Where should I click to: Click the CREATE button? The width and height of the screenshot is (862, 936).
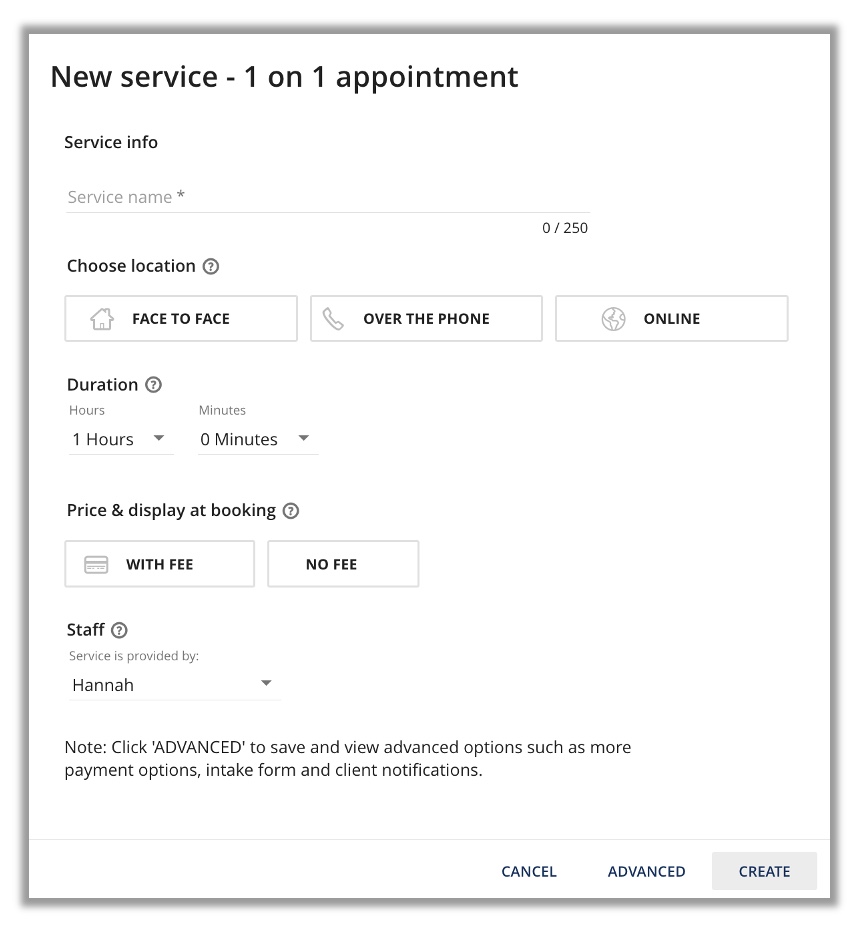point(764,871)
